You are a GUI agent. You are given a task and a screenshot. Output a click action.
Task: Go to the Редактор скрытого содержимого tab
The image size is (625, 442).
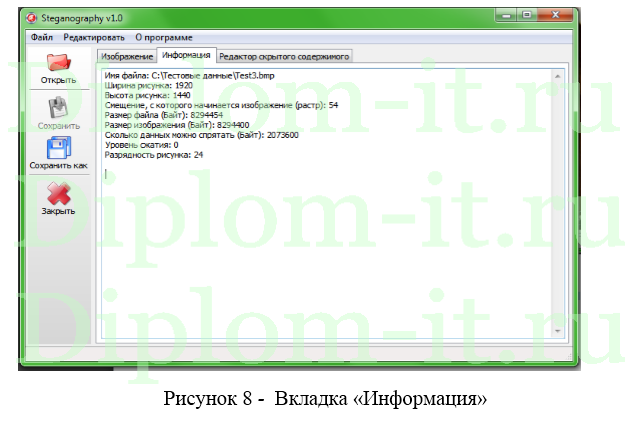(284, 57)
